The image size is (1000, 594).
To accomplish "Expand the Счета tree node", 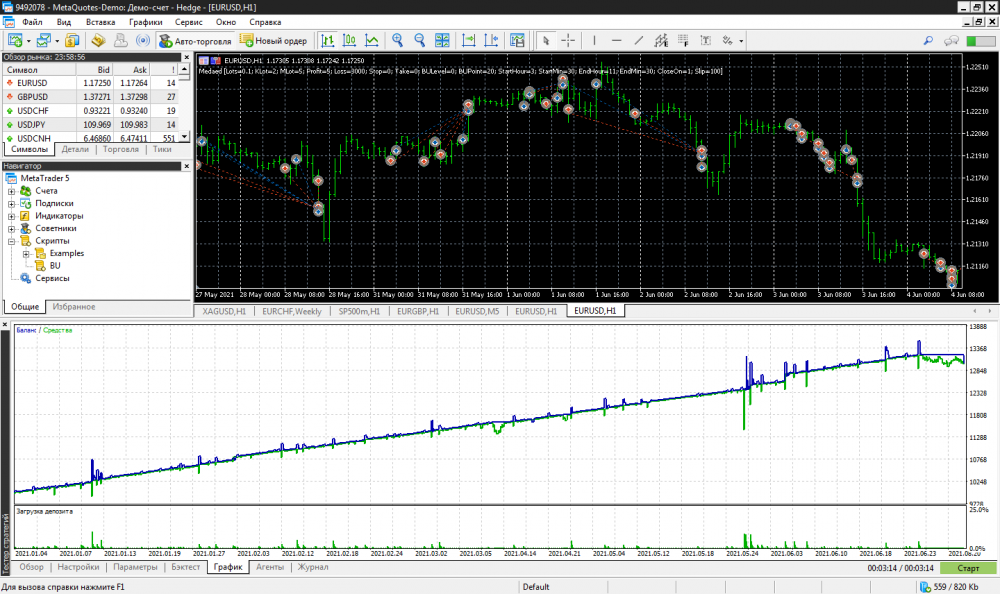I will pyautogui.click(x=11, y=191).
